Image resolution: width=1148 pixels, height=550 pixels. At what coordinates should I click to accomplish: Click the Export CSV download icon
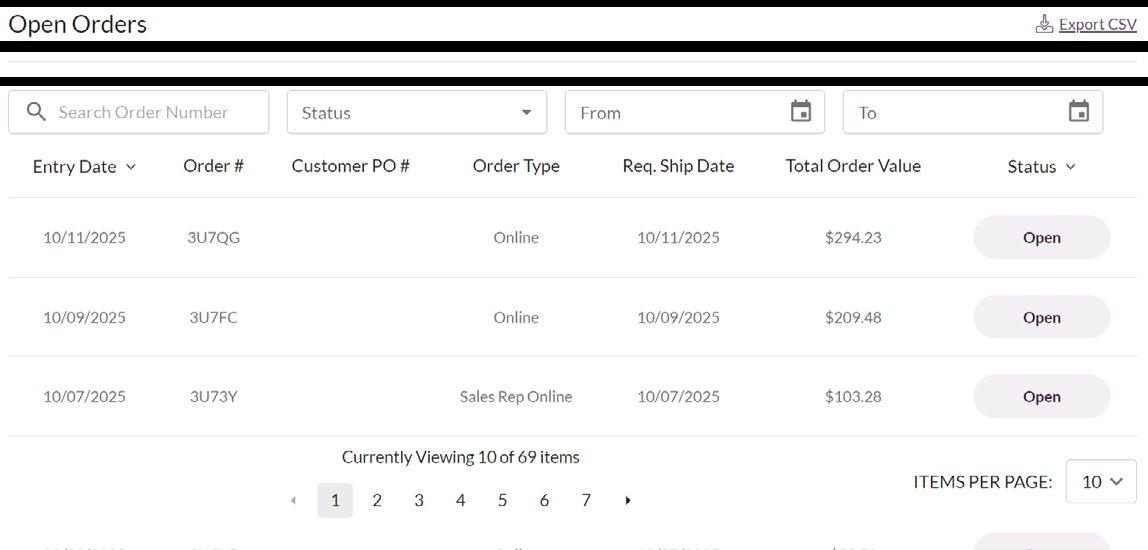click(1044, 24)
